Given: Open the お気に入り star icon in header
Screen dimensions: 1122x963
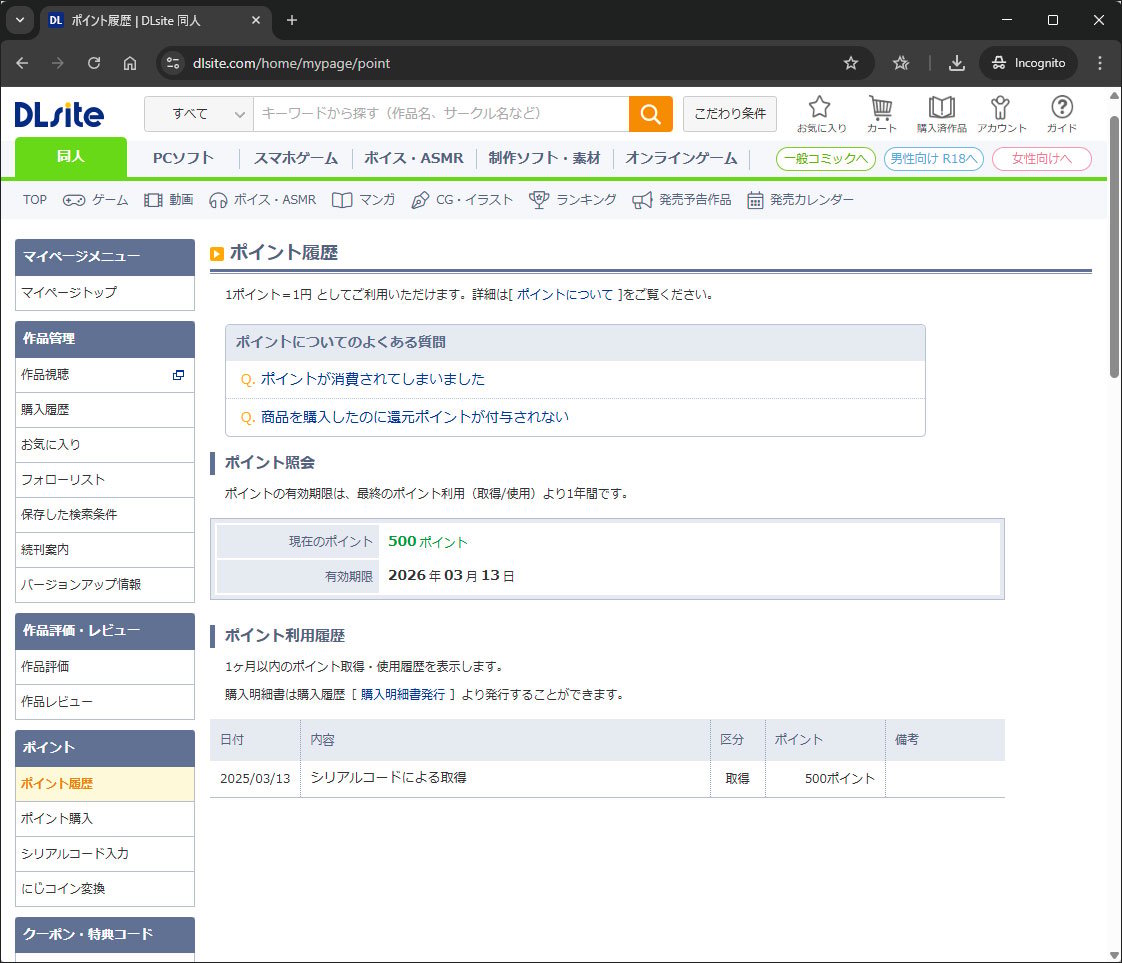Looking at the screenshot, I should (x=821, y=114).
